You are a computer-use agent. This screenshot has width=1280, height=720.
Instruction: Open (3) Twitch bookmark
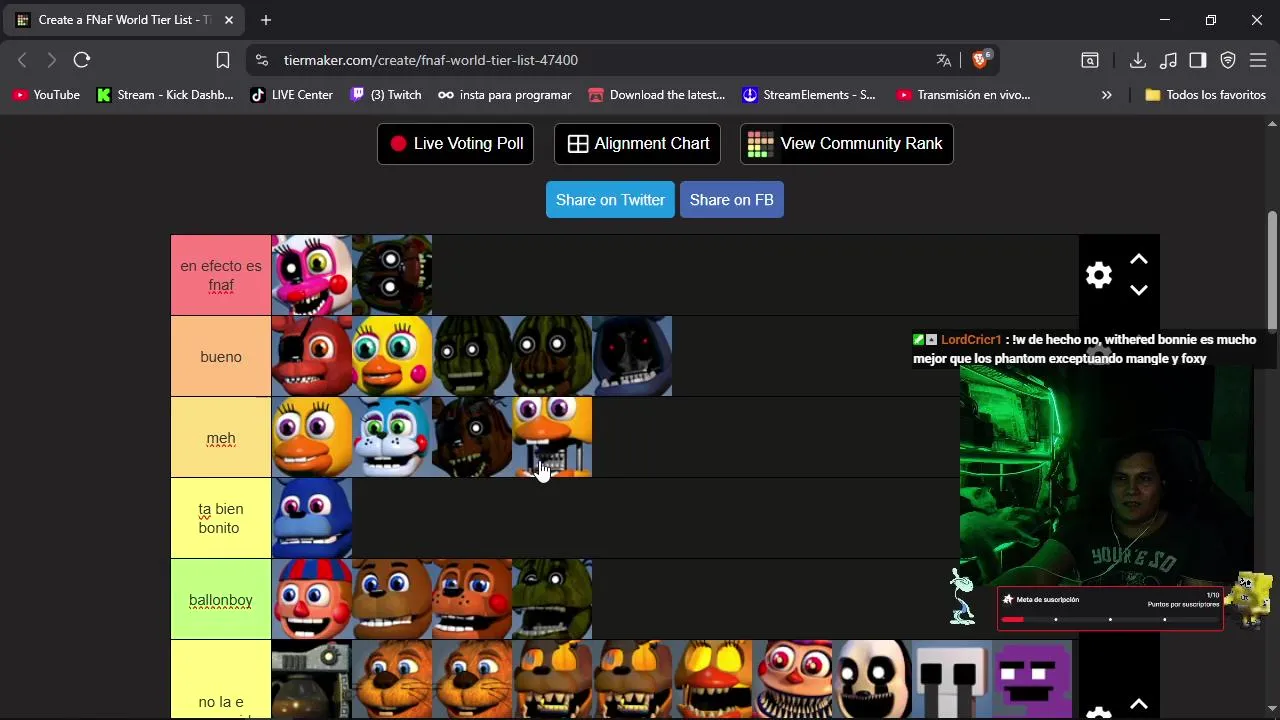point(385,95)
